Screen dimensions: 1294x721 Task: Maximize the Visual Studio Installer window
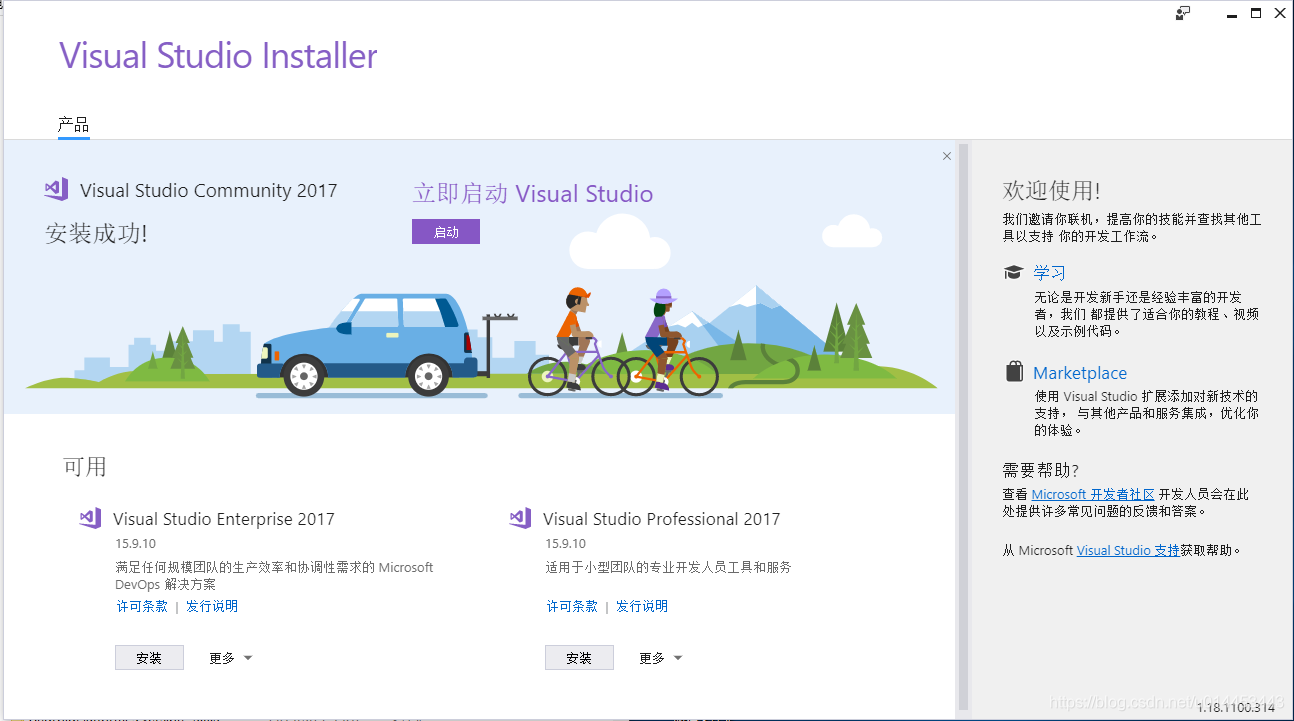tap(1256, 13)
